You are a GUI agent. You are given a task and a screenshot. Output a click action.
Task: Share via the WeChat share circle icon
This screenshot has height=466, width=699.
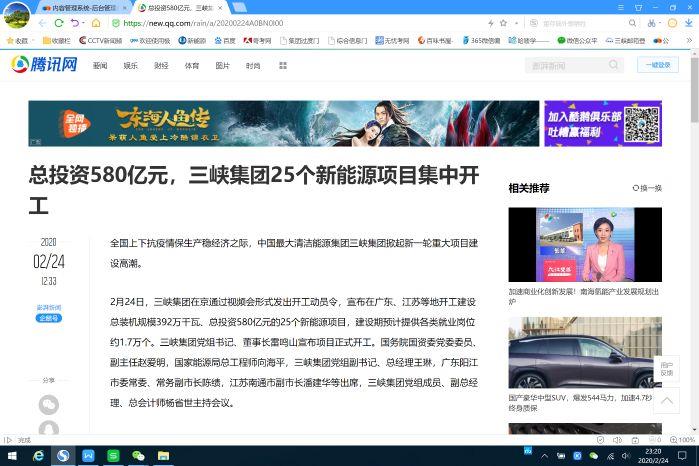pos(49,404)
